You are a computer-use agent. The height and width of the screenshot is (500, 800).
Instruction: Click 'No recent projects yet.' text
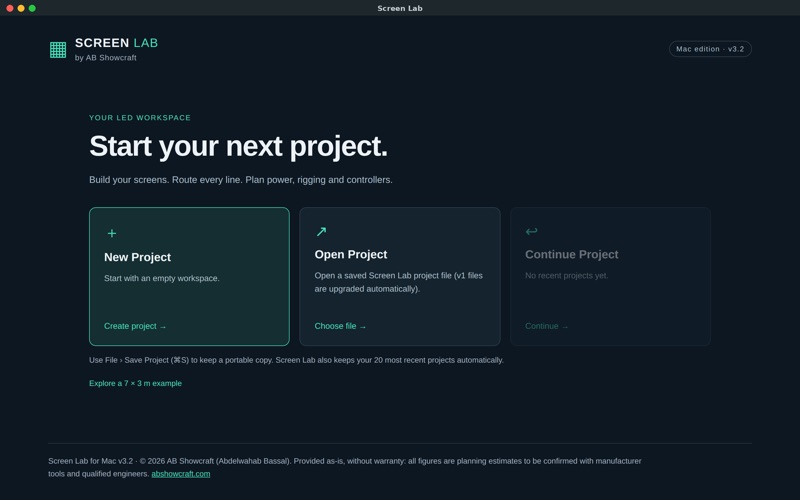point(566,276)
